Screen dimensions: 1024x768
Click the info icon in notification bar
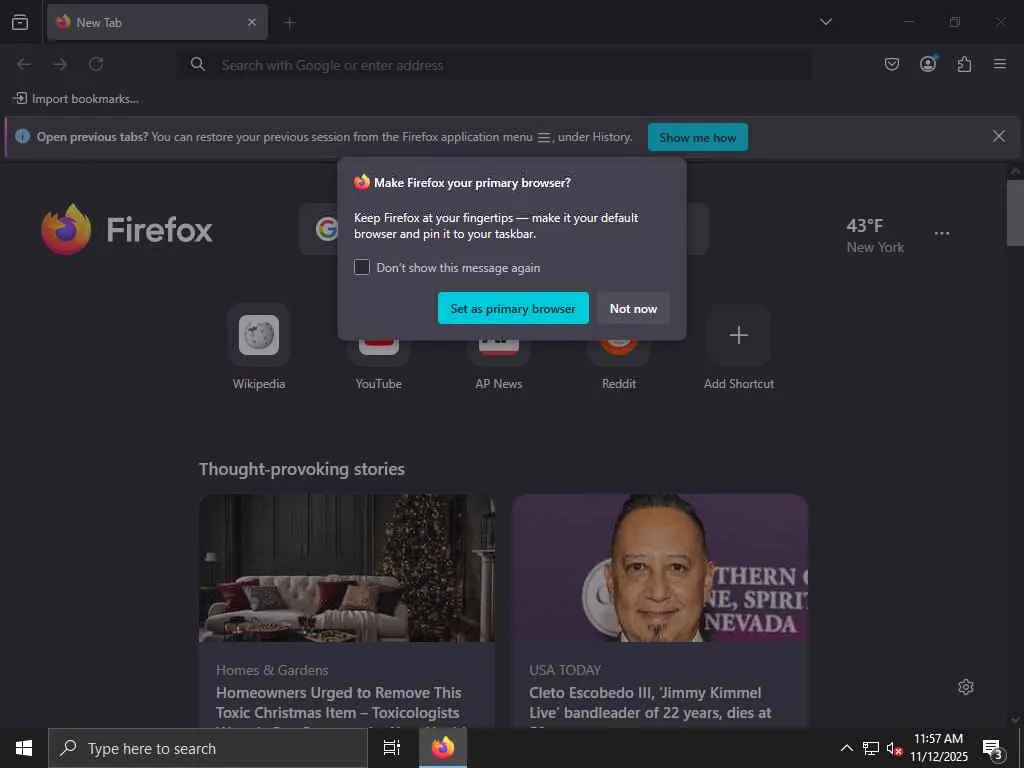[22, 136]
